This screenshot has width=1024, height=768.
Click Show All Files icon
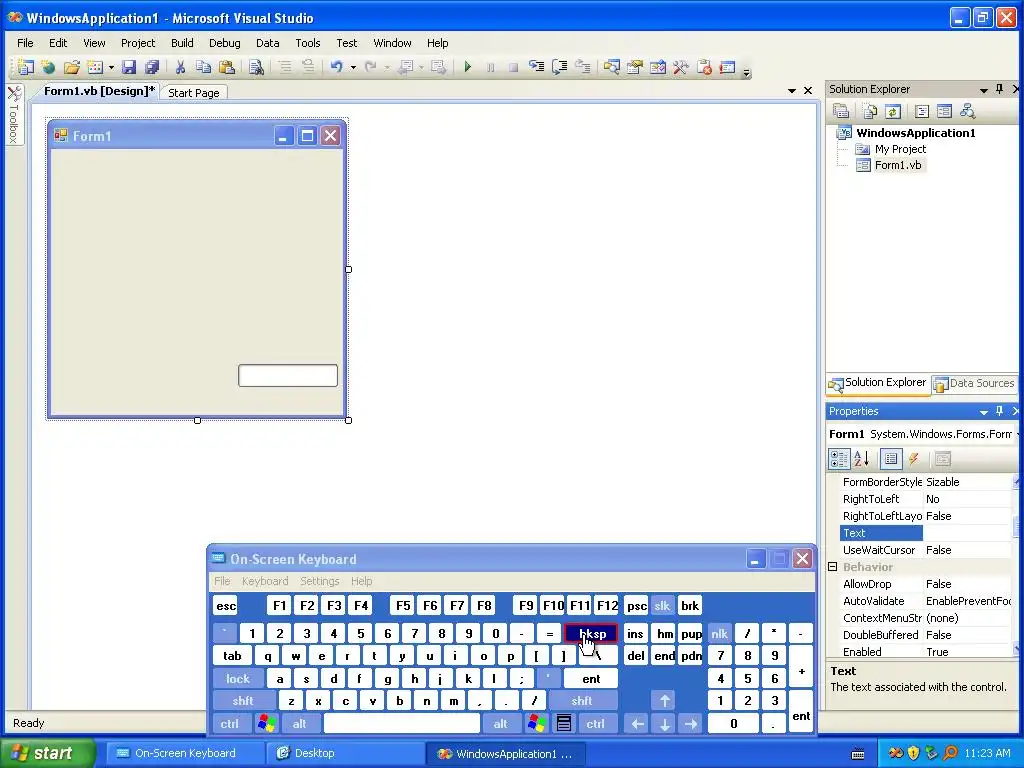pyautogui.click(x=870, y=111)
